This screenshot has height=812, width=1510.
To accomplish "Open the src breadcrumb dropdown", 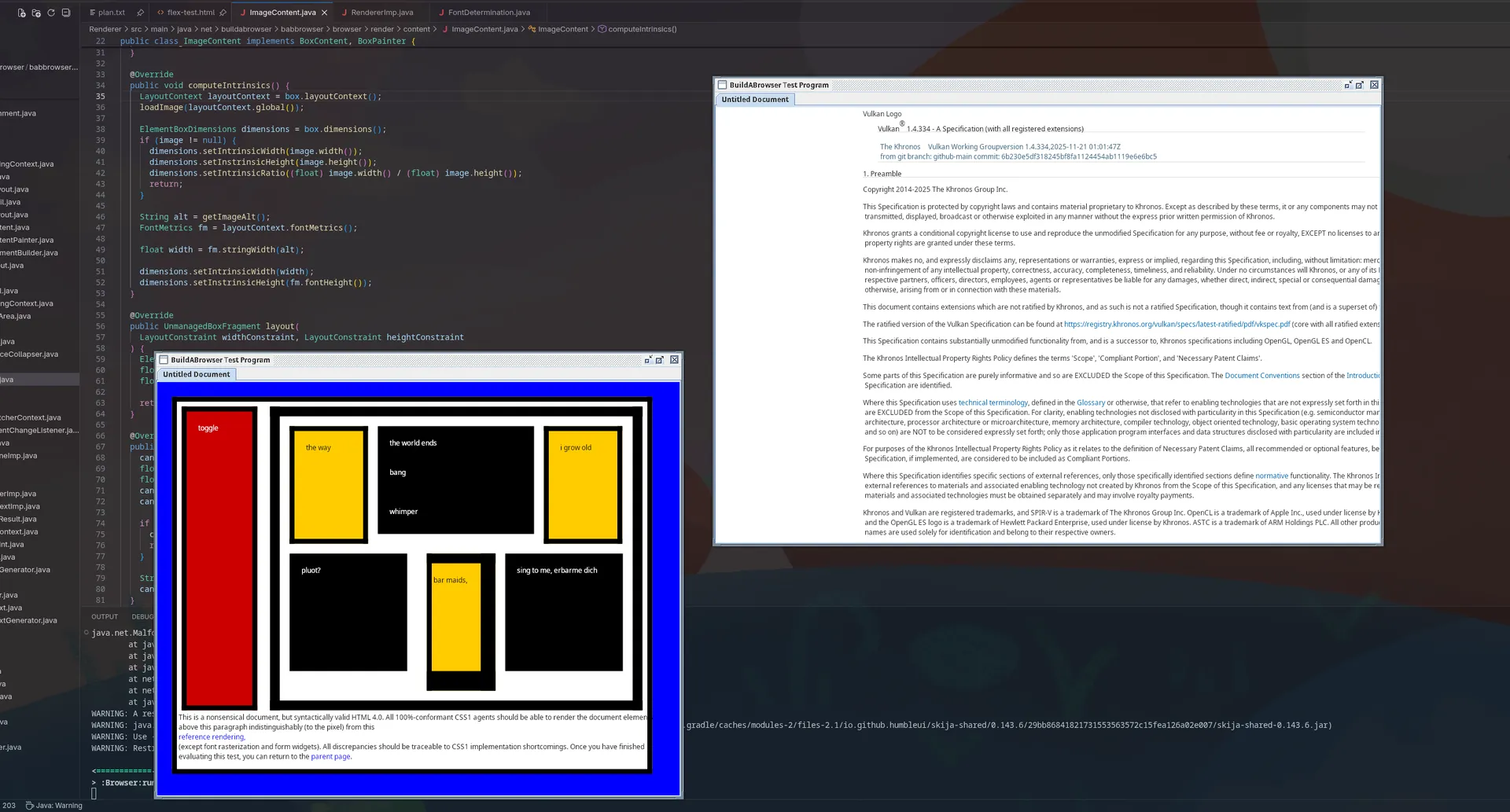I will coord(134,29).
